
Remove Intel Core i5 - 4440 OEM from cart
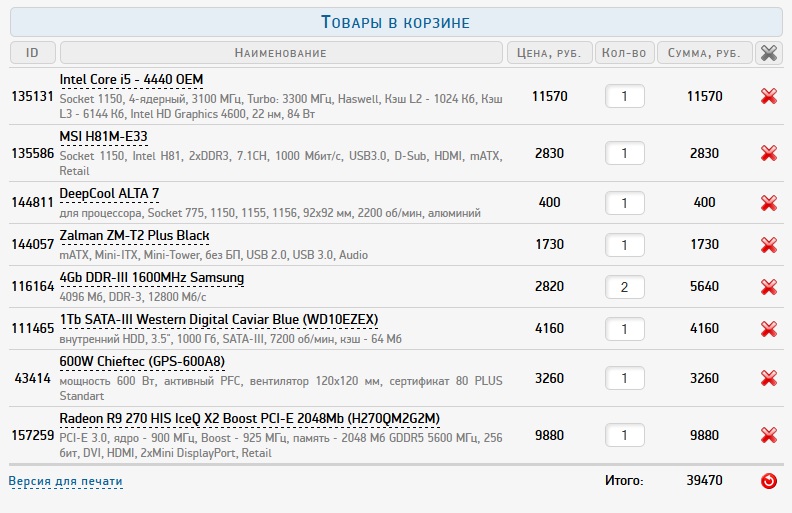tap(769, 96)
